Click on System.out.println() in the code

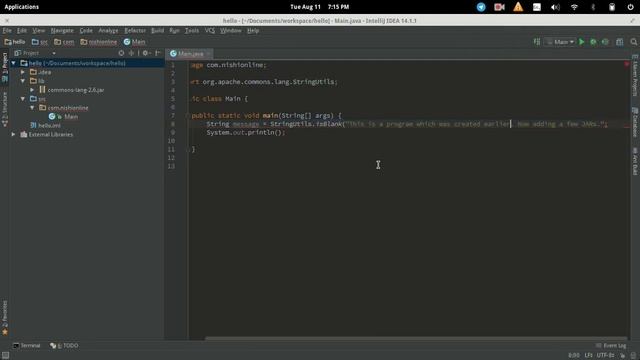point(246,133)
